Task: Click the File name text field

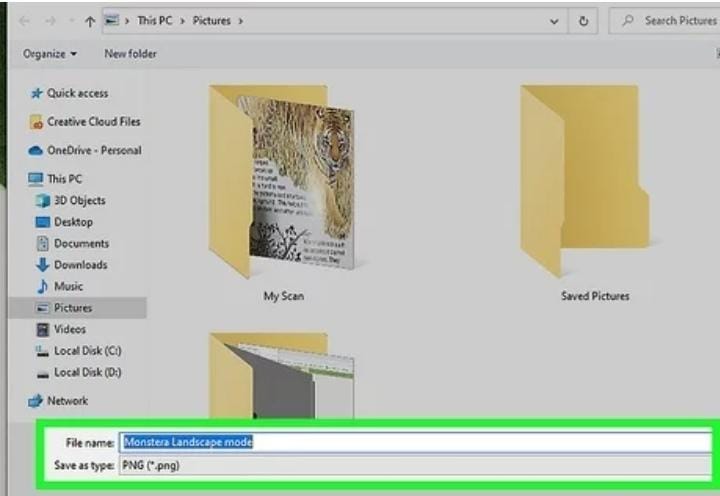Action: tap(416, 443)
